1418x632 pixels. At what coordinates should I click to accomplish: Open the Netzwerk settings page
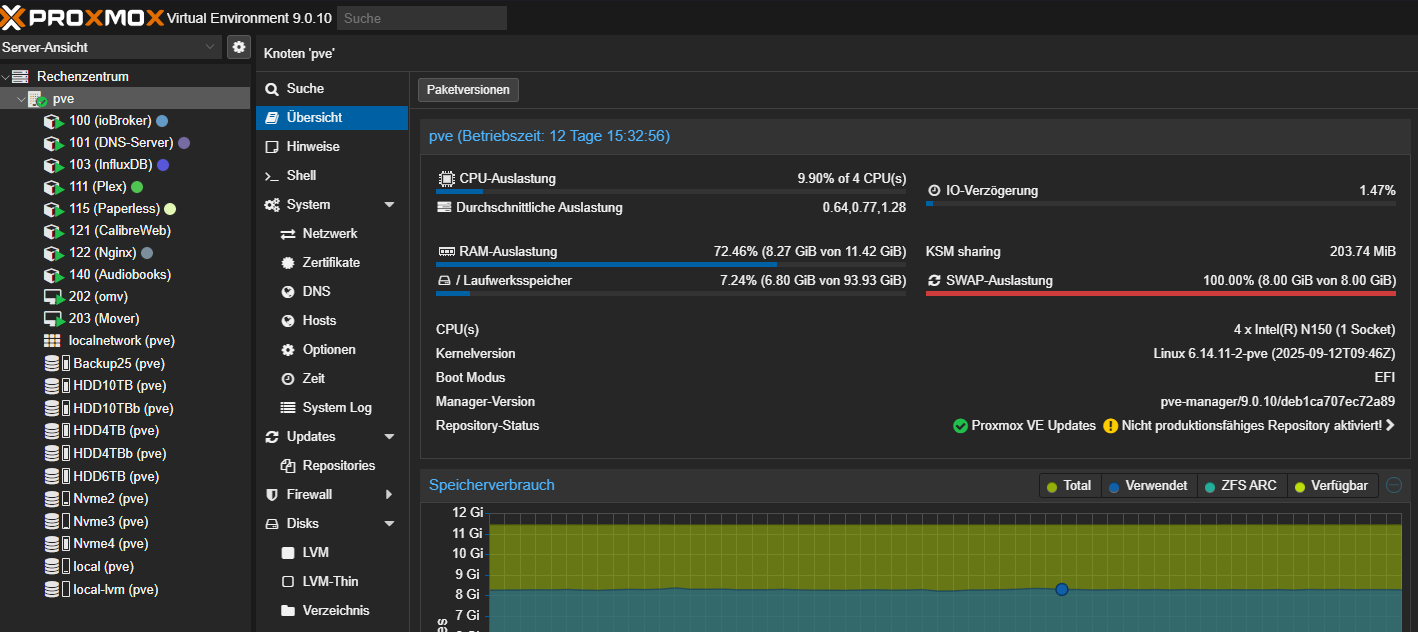[x=330, y=234]
